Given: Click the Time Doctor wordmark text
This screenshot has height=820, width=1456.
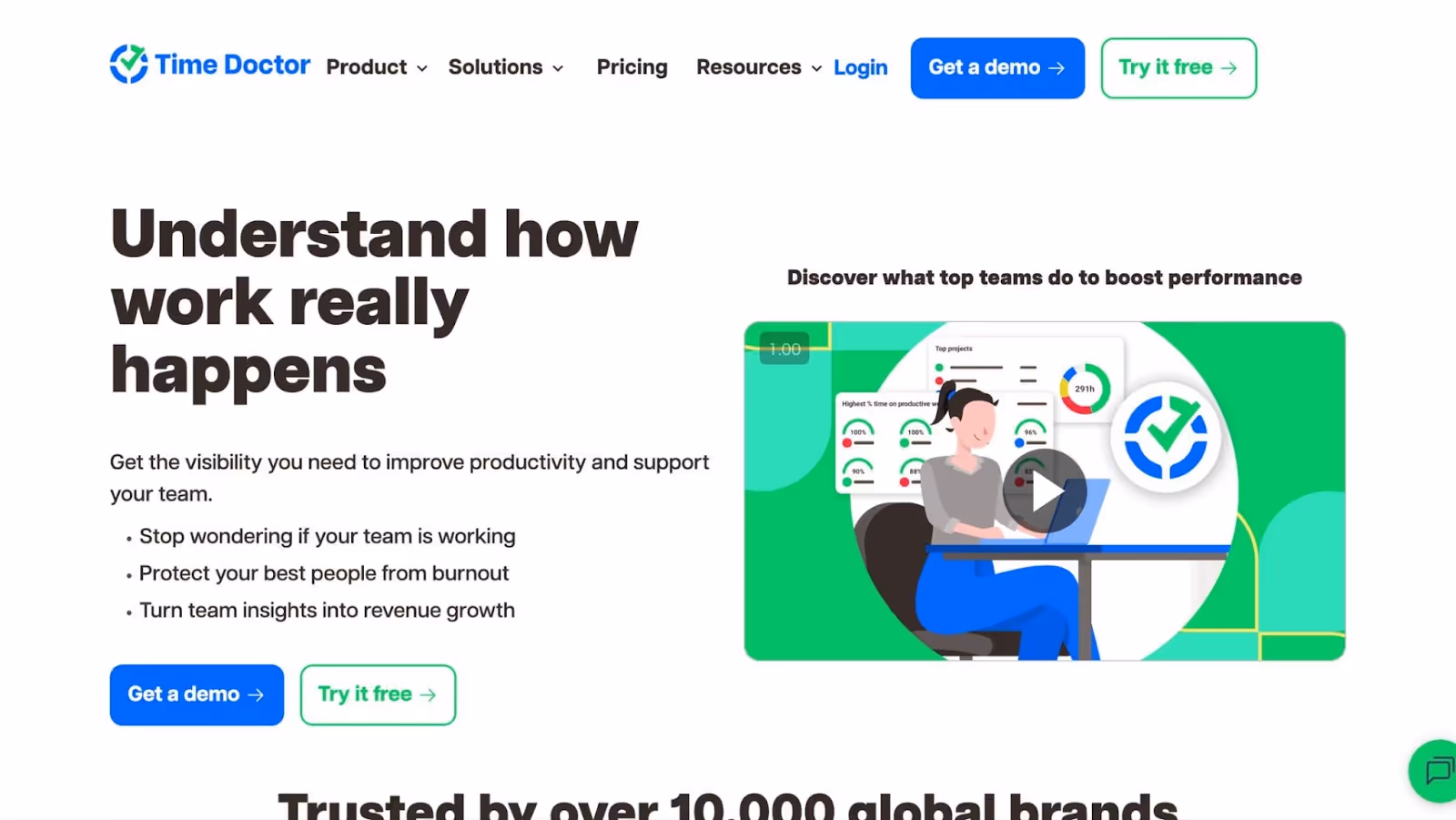Looking at the screenshot, I should click(x=232, y=65).
